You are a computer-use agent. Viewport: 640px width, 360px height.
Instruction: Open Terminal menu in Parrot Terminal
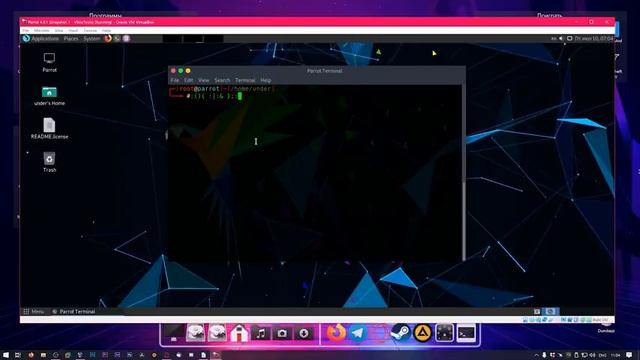[x=245, y=80]
